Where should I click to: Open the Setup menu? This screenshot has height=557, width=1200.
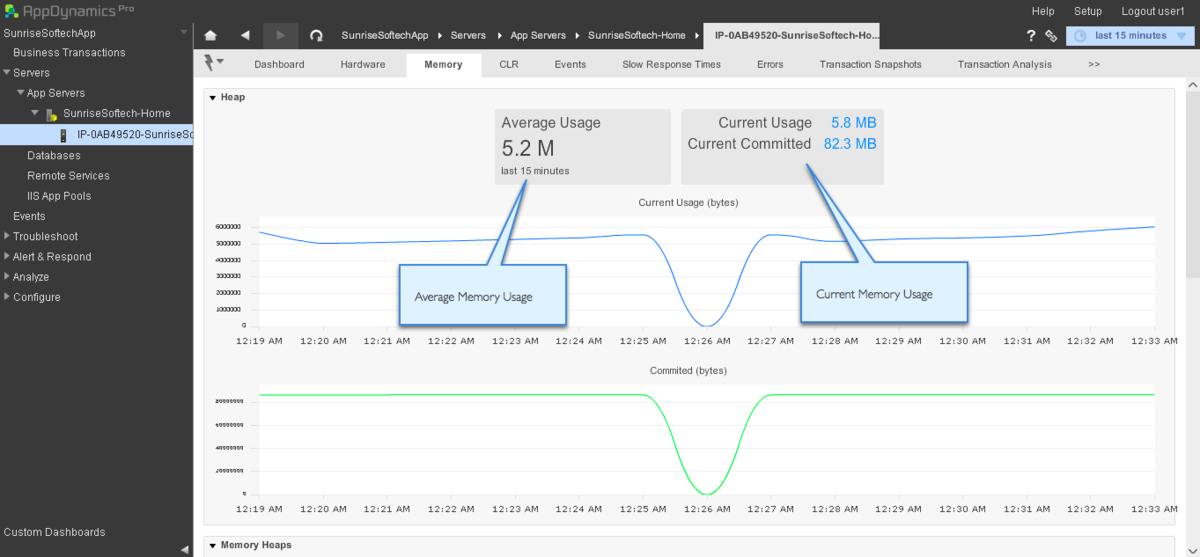click(x=1088, y=11)
